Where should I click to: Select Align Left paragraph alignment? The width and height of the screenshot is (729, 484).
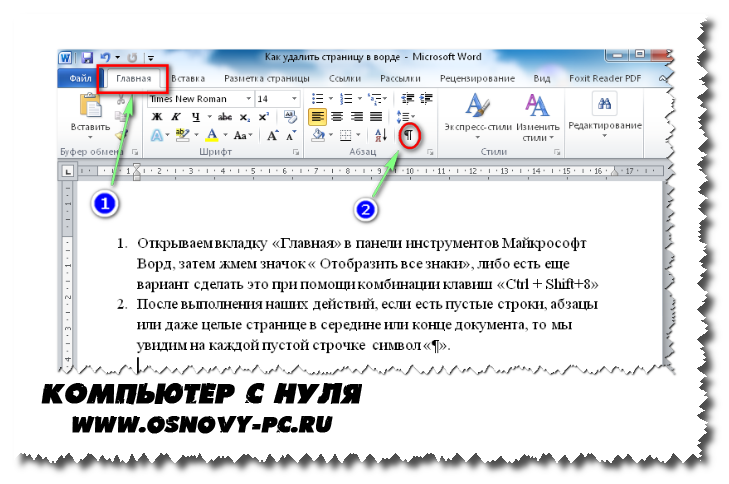coord(318,116)
